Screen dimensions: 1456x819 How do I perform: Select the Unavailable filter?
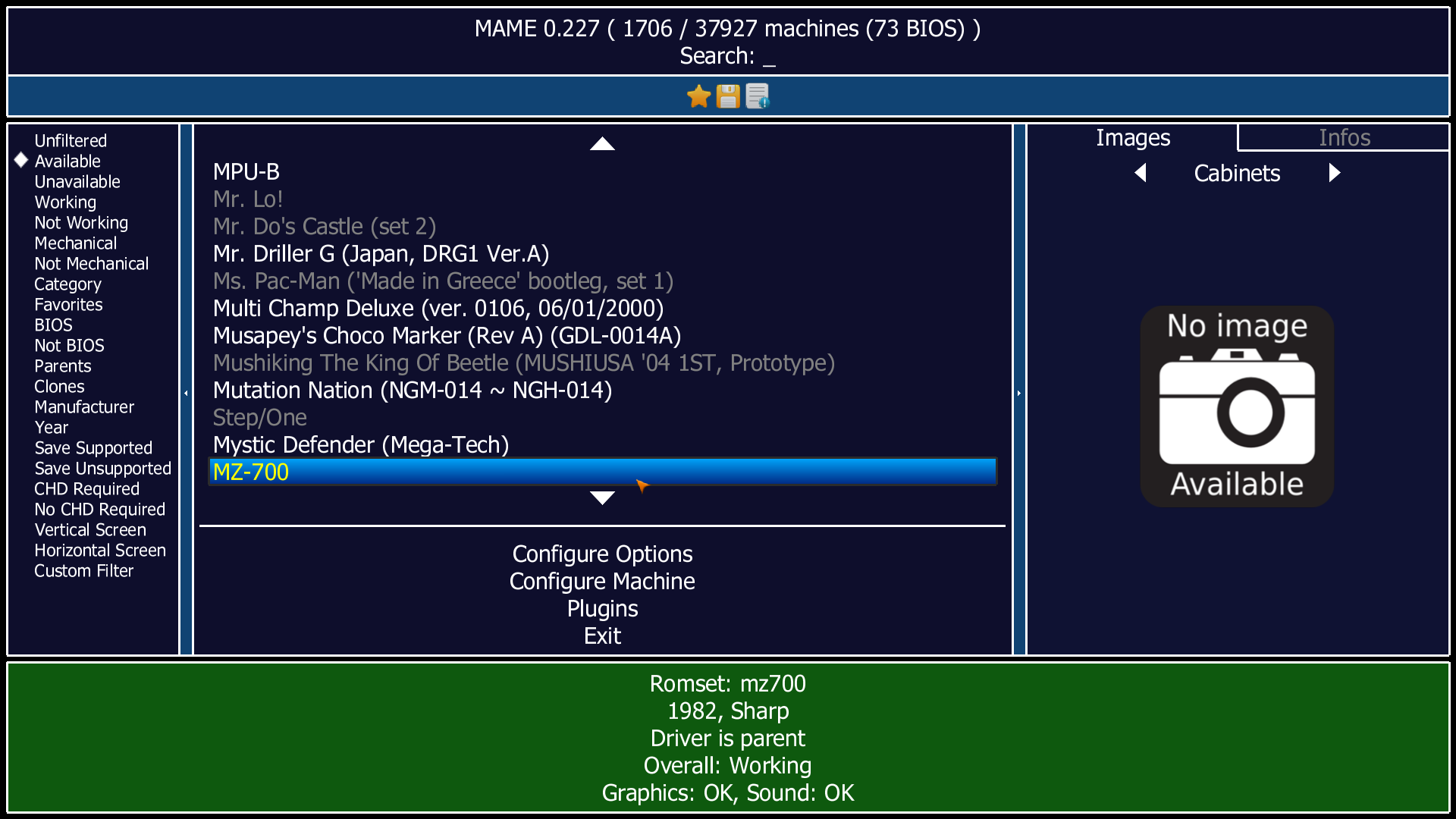tap(77, 181)
